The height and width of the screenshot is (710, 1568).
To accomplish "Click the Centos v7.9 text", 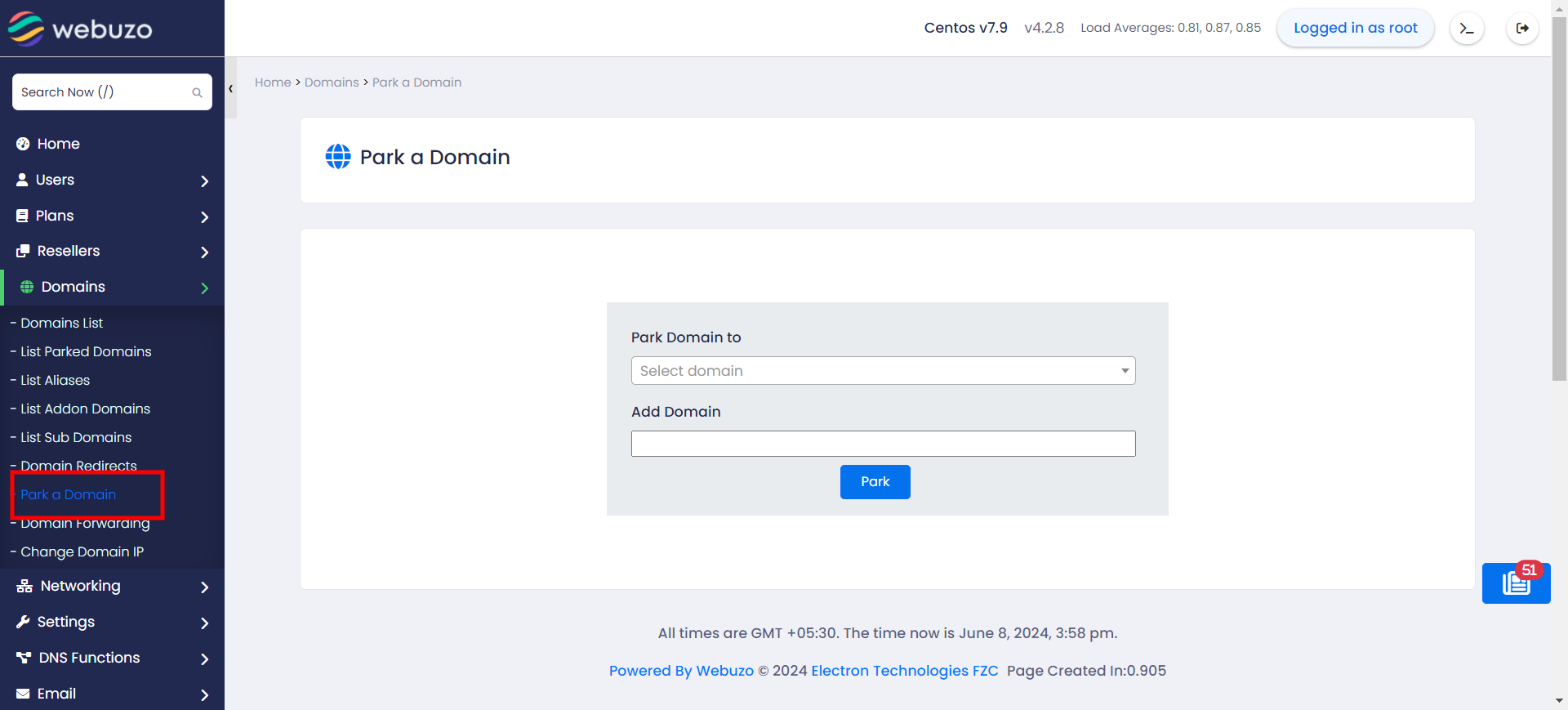I will 965,28.
